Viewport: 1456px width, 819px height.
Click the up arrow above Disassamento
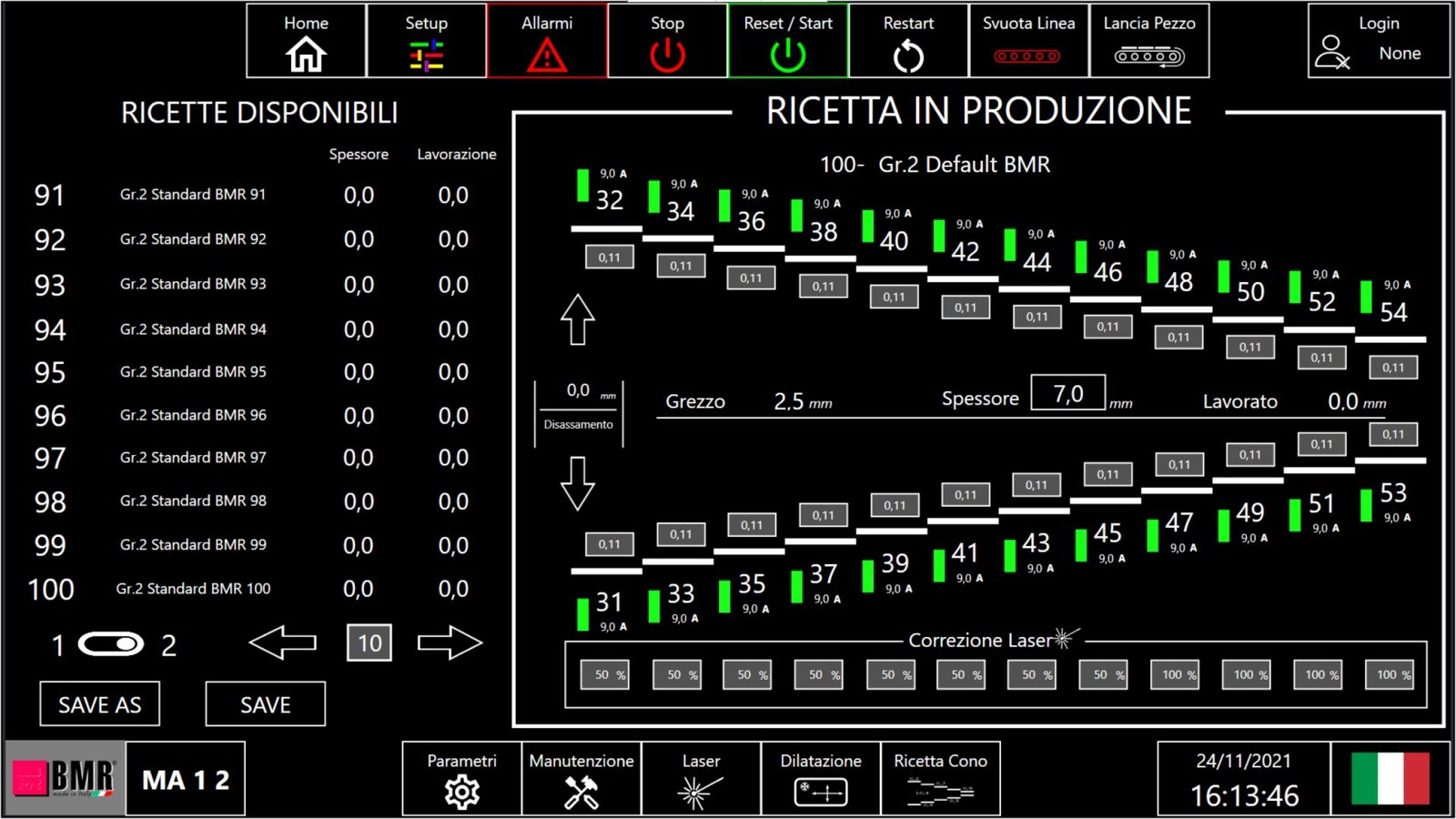click(x=578, y=319)
